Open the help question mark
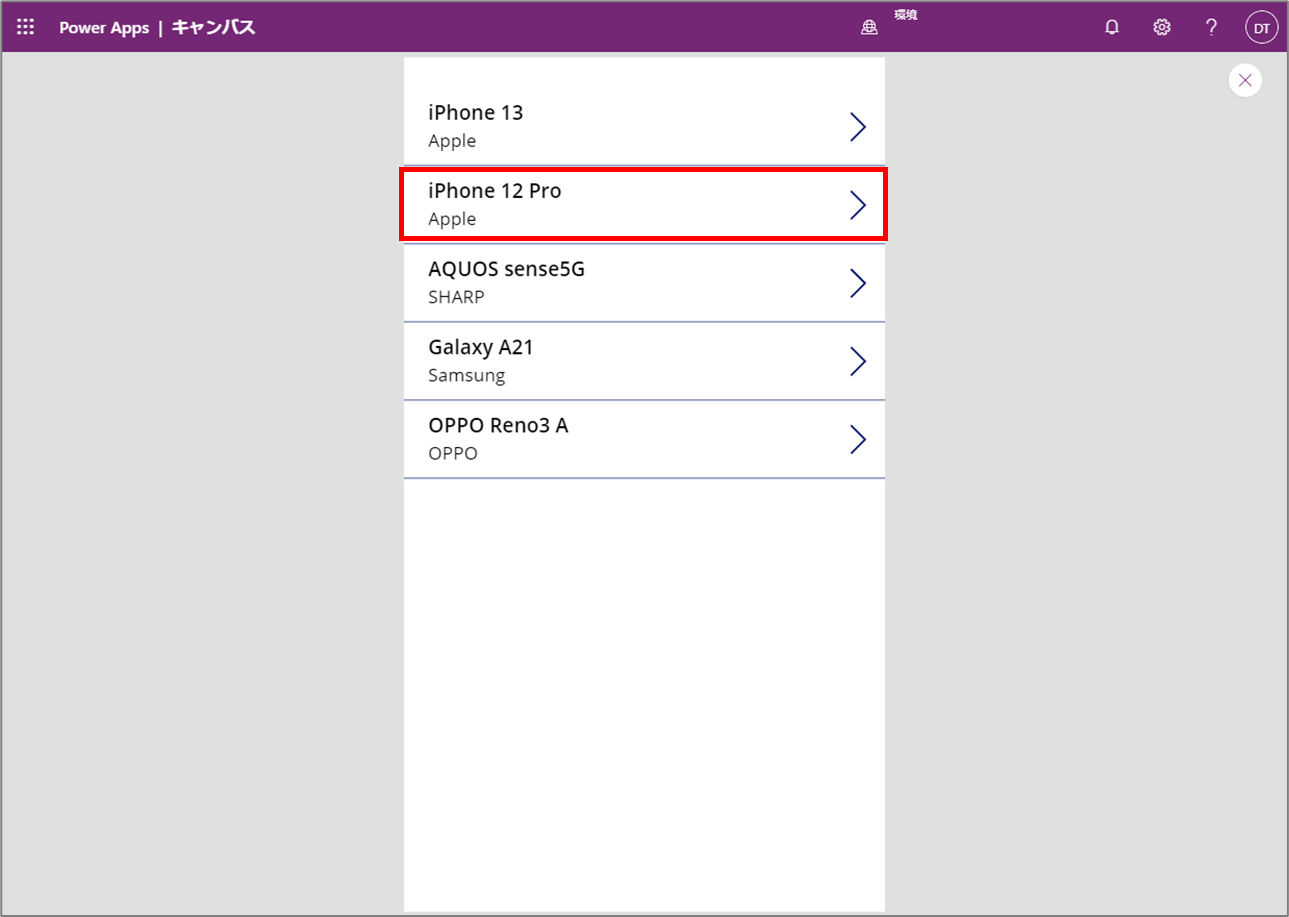1289x917 pixels. click(x=1211, y=28)
